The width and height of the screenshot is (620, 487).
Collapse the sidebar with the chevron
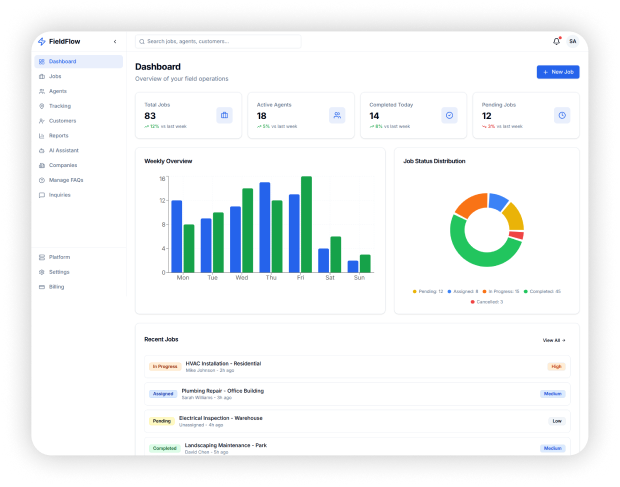[115, 41]
